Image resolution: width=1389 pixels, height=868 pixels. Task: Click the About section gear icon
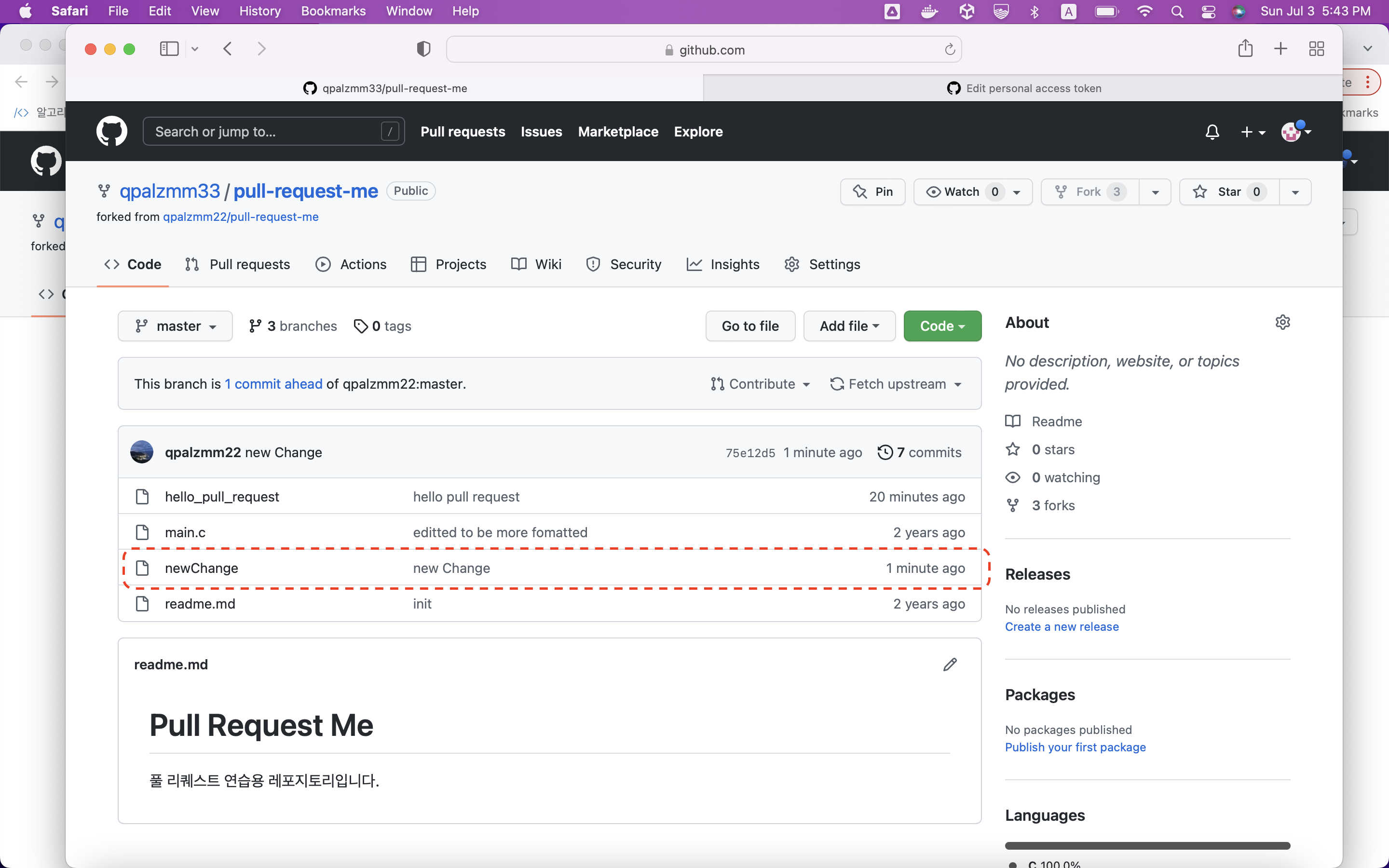1282,322
